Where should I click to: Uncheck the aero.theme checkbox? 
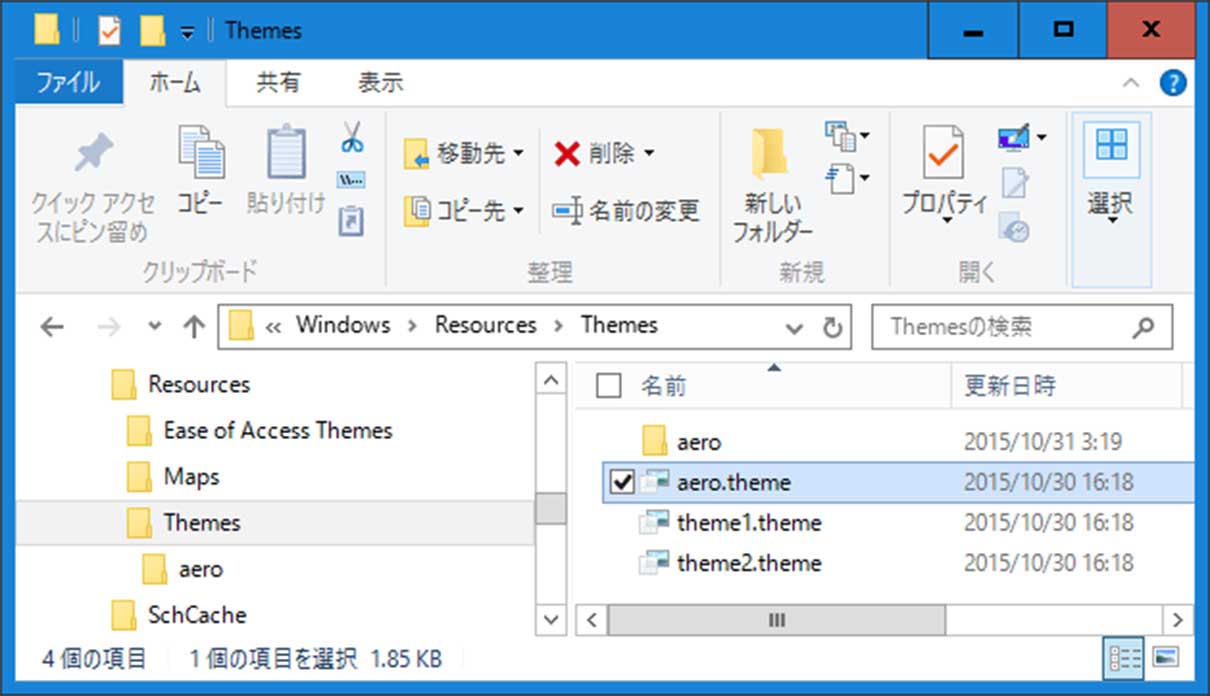[x=623, y=483]
